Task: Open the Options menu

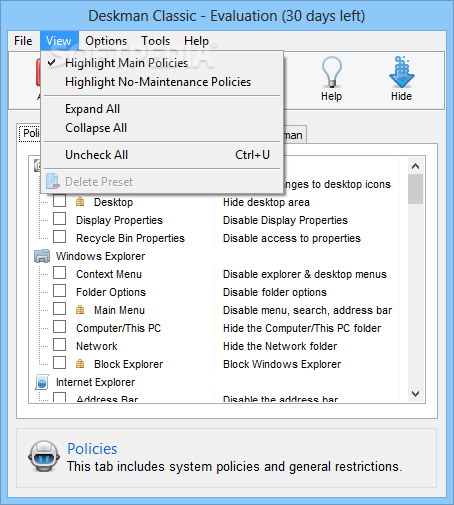Action: [106, 41]
